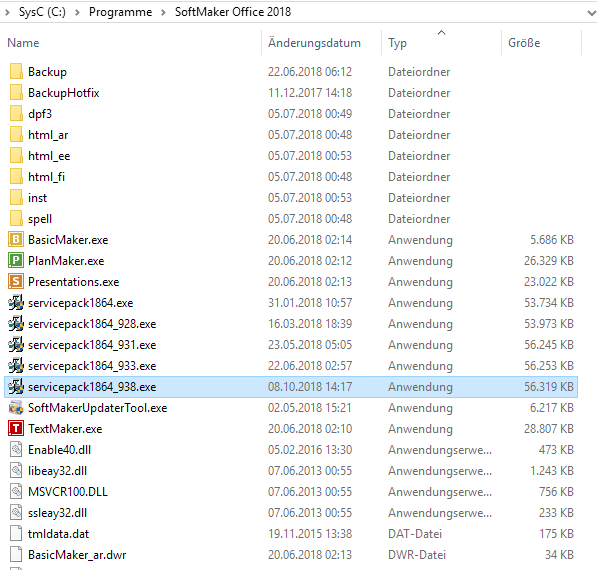
Task: Click the Presentations.exe application icon
Action: pyautogui.click(x=16, y=282)
